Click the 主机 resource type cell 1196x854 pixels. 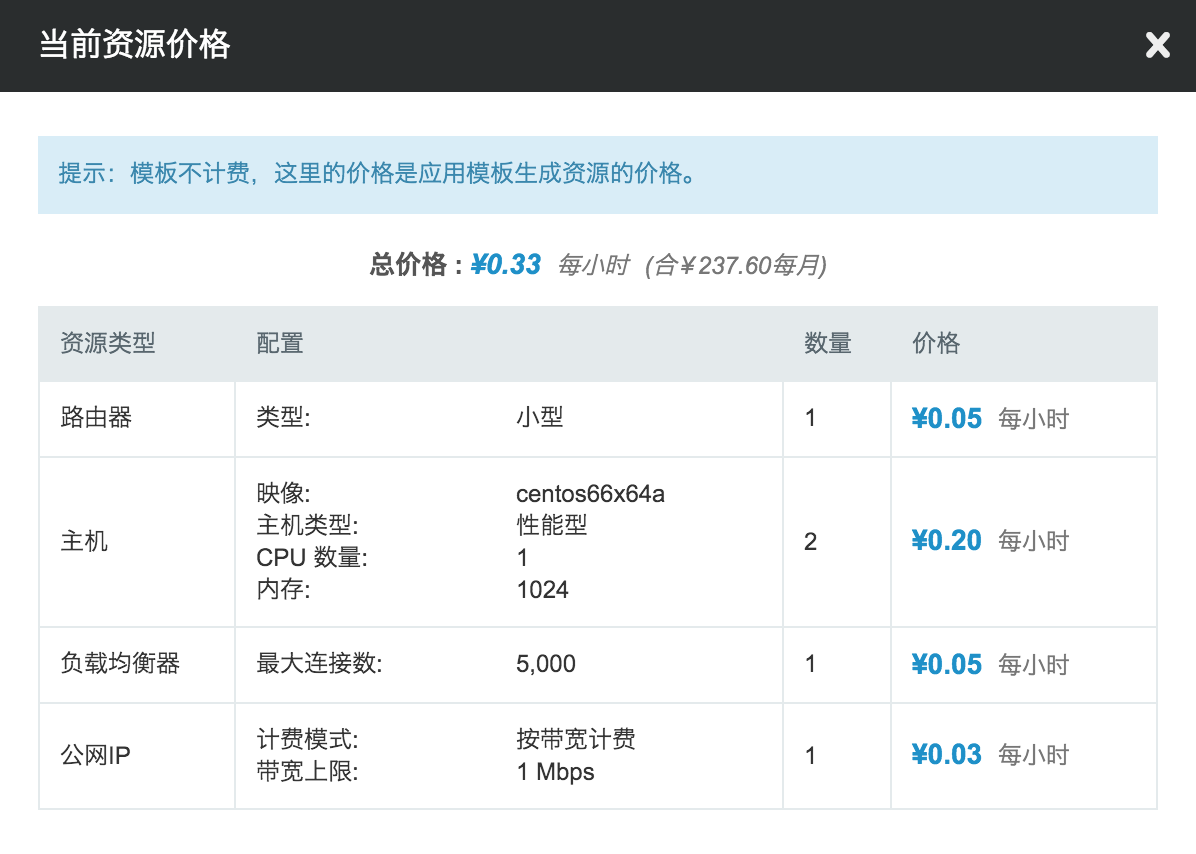[84, 542]
